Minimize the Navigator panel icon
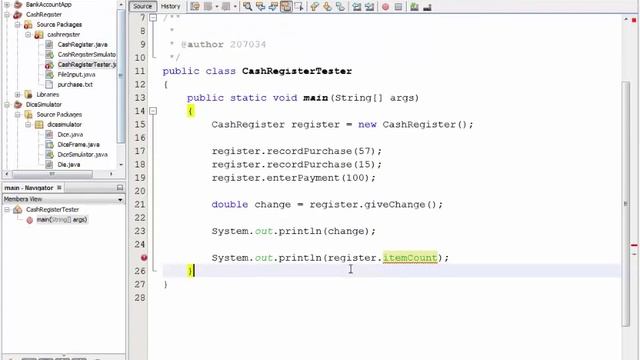The image size is (640, 360). tap(120, 188)
